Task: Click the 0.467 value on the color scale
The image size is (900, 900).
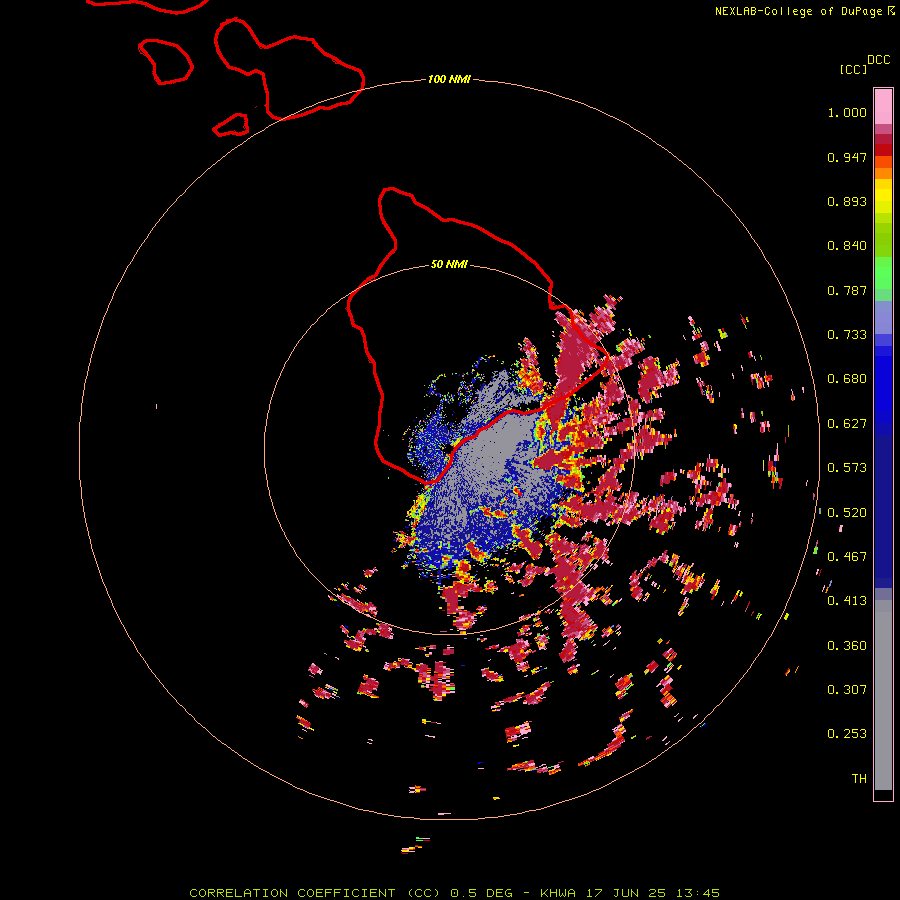Action: point(847,557)
